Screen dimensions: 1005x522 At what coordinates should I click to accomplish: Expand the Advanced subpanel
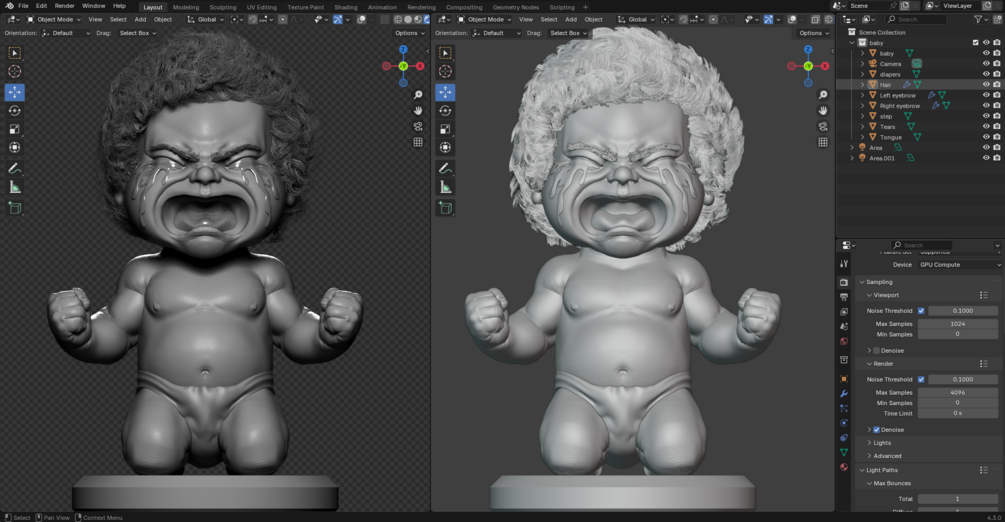[x=870, y=456]
